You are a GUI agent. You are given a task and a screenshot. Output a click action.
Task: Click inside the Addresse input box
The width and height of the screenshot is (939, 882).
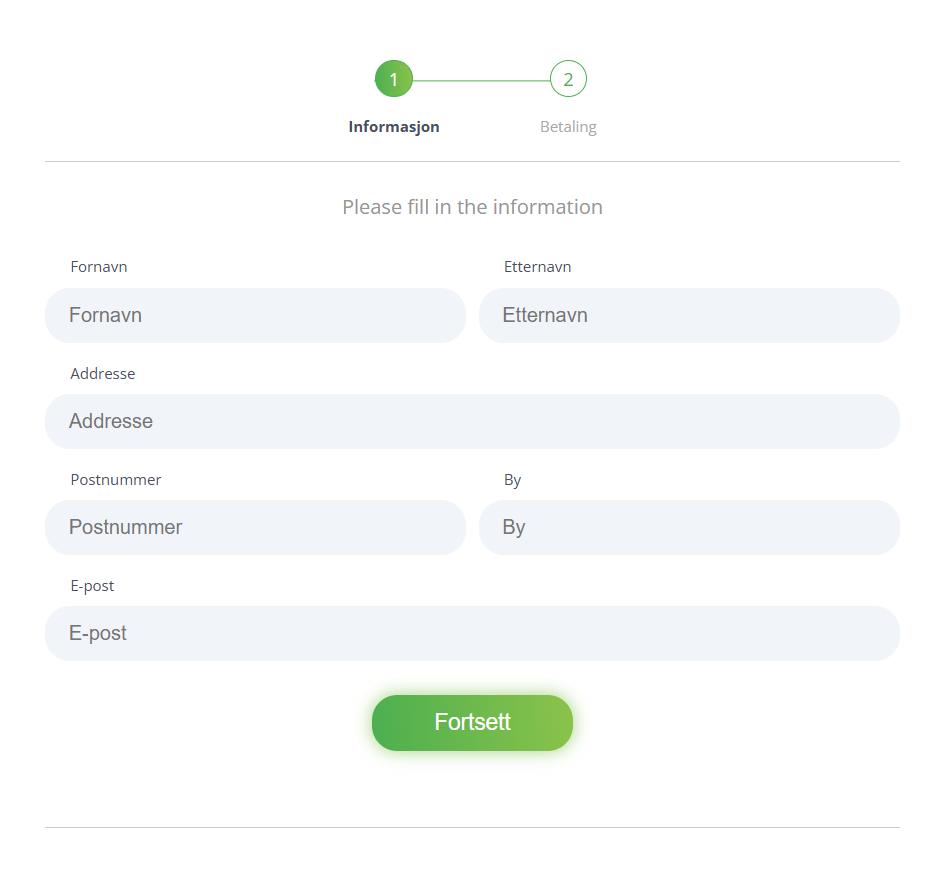(472, 422)
